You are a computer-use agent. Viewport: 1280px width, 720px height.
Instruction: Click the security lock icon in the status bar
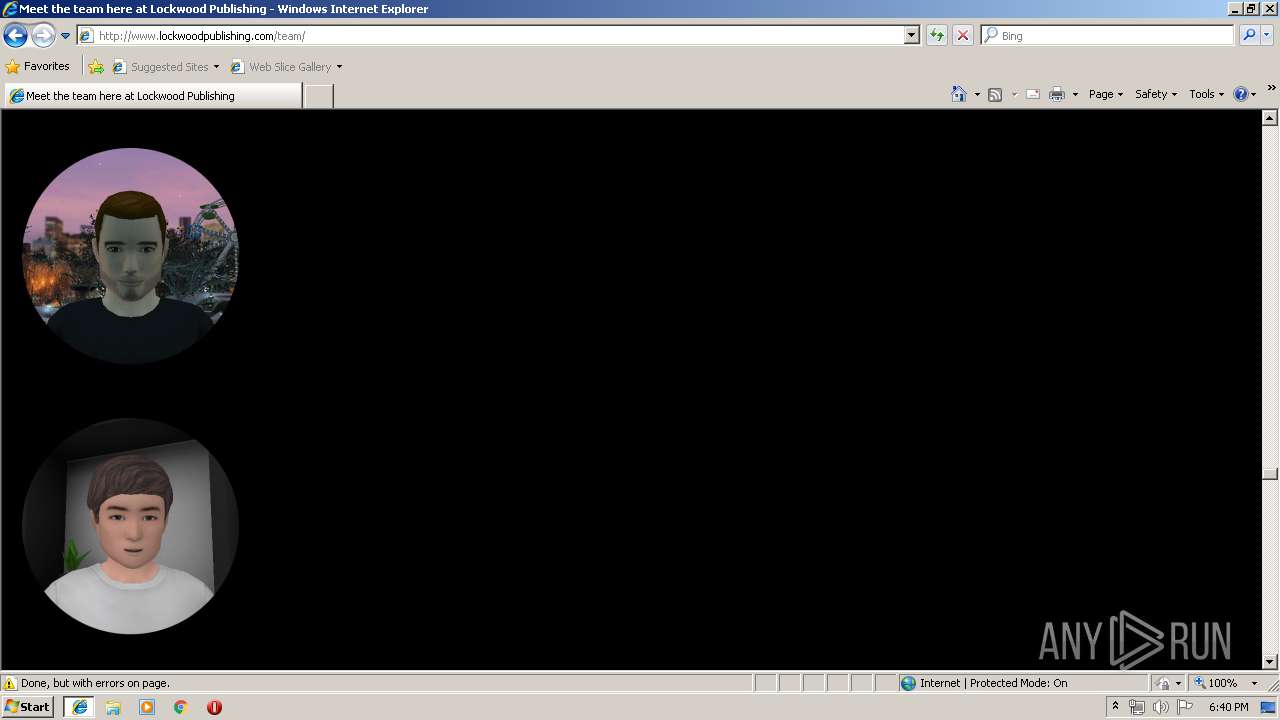point(1163,683)
